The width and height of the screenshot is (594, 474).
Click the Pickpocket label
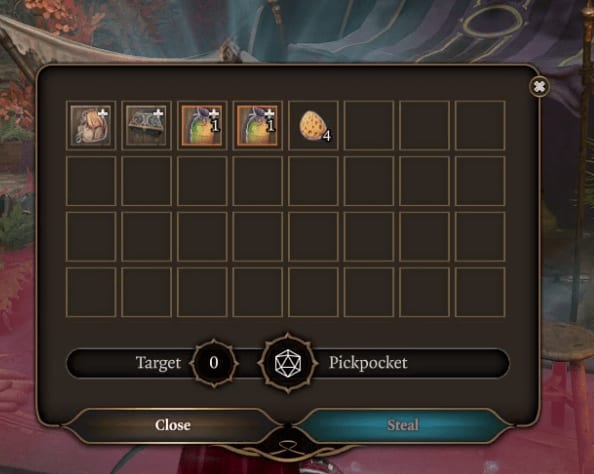[x=368, y=363]
